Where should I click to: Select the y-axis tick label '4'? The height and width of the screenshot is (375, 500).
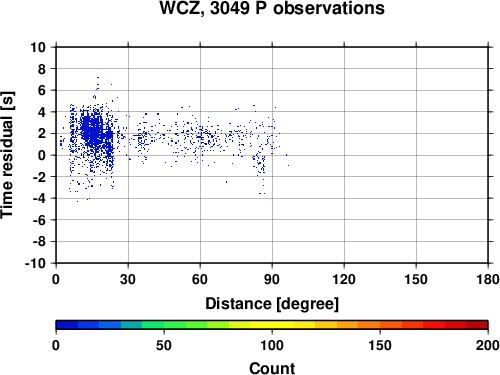(x=42, y=112)
